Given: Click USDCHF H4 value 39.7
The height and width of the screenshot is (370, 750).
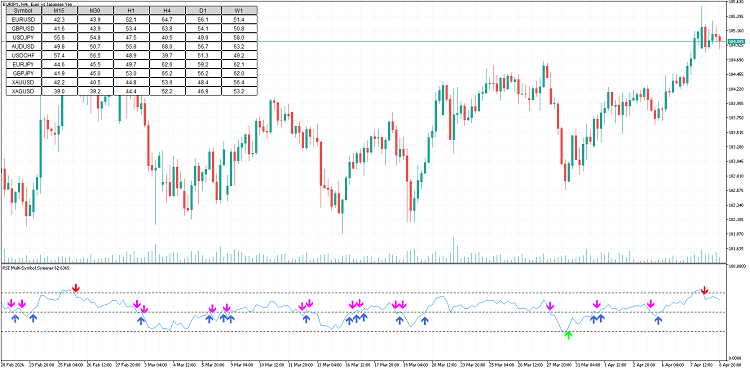Looking at the screenshot, I should click(167, 55).
